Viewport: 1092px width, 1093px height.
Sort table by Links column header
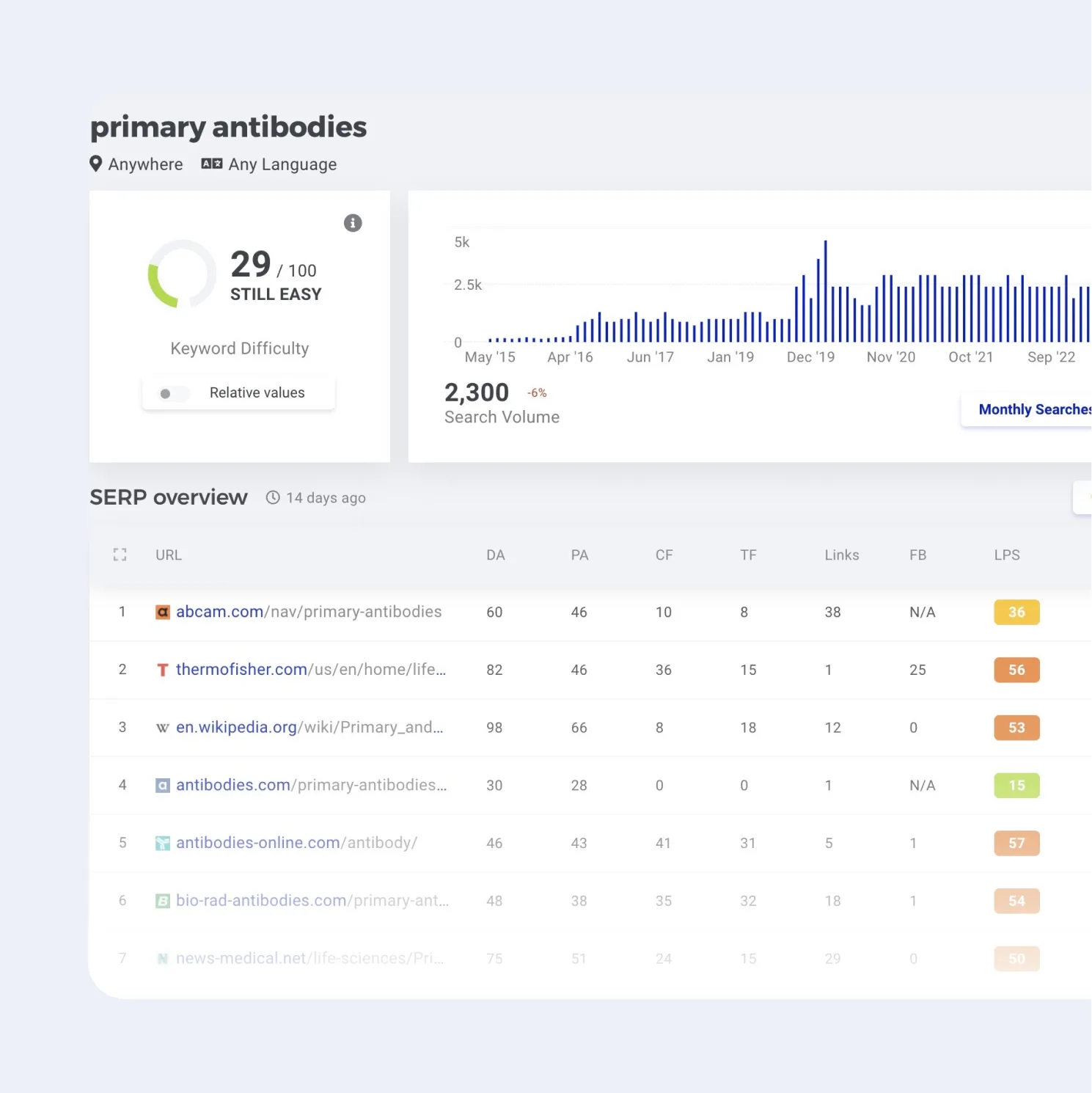tap(841, 555)
